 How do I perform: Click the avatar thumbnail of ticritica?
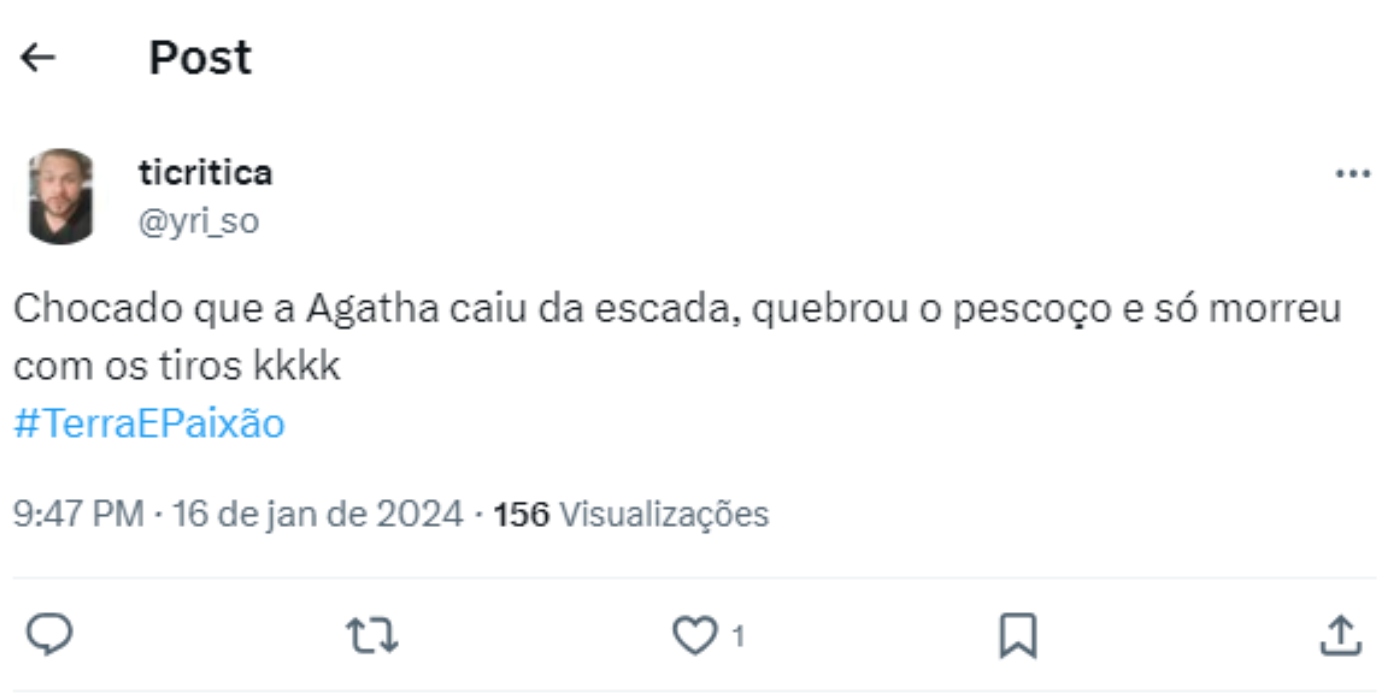point(62,192)
